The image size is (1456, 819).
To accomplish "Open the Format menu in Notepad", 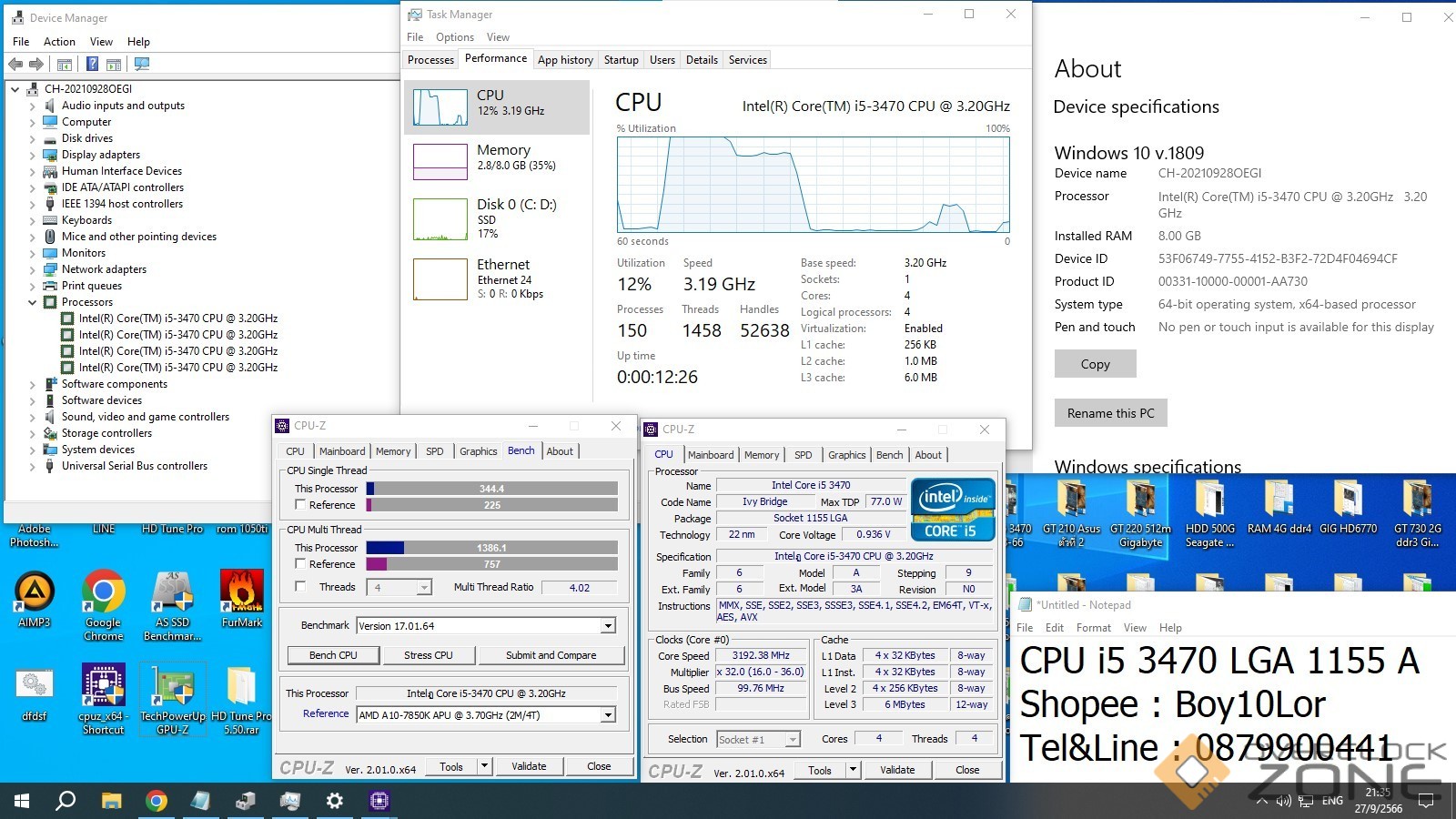I will pos(1094,628).
